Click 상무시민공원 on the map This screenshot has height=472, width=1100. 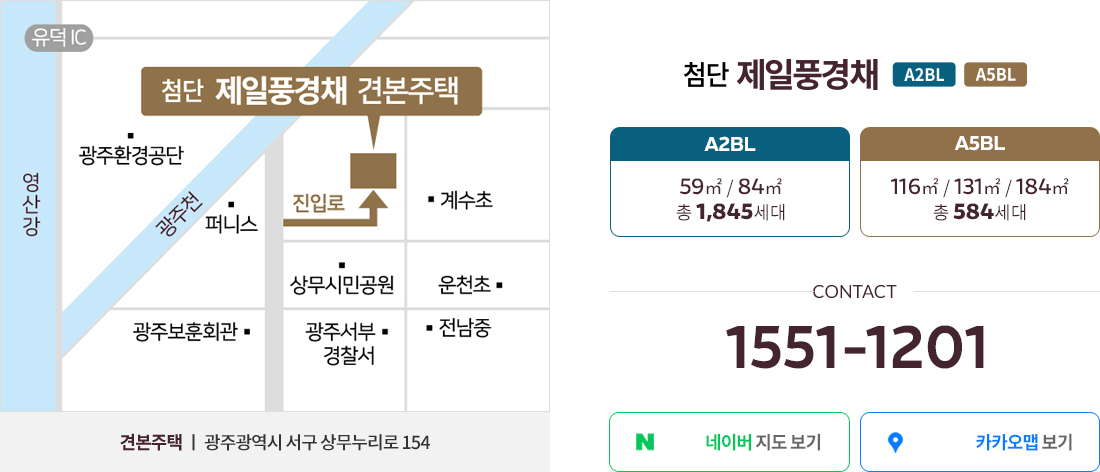point(342,284)
